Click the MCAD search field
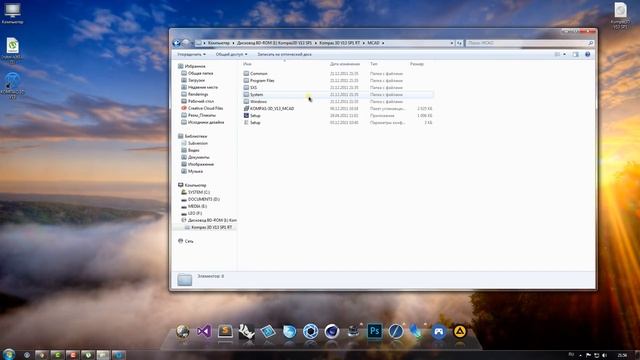The image size is (640, 360). pos(529,43)
